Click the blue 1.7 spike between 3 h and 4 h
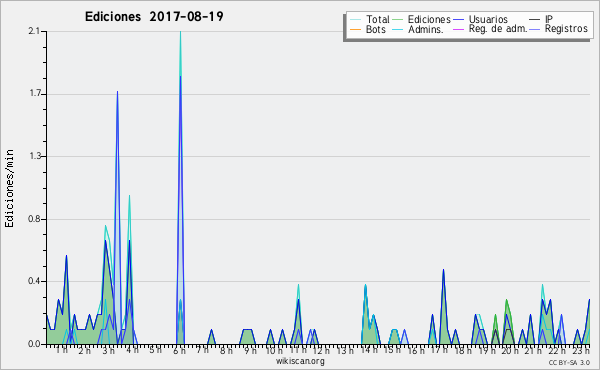The height and width of the screenshot is (370, 600). pos(117,94)
